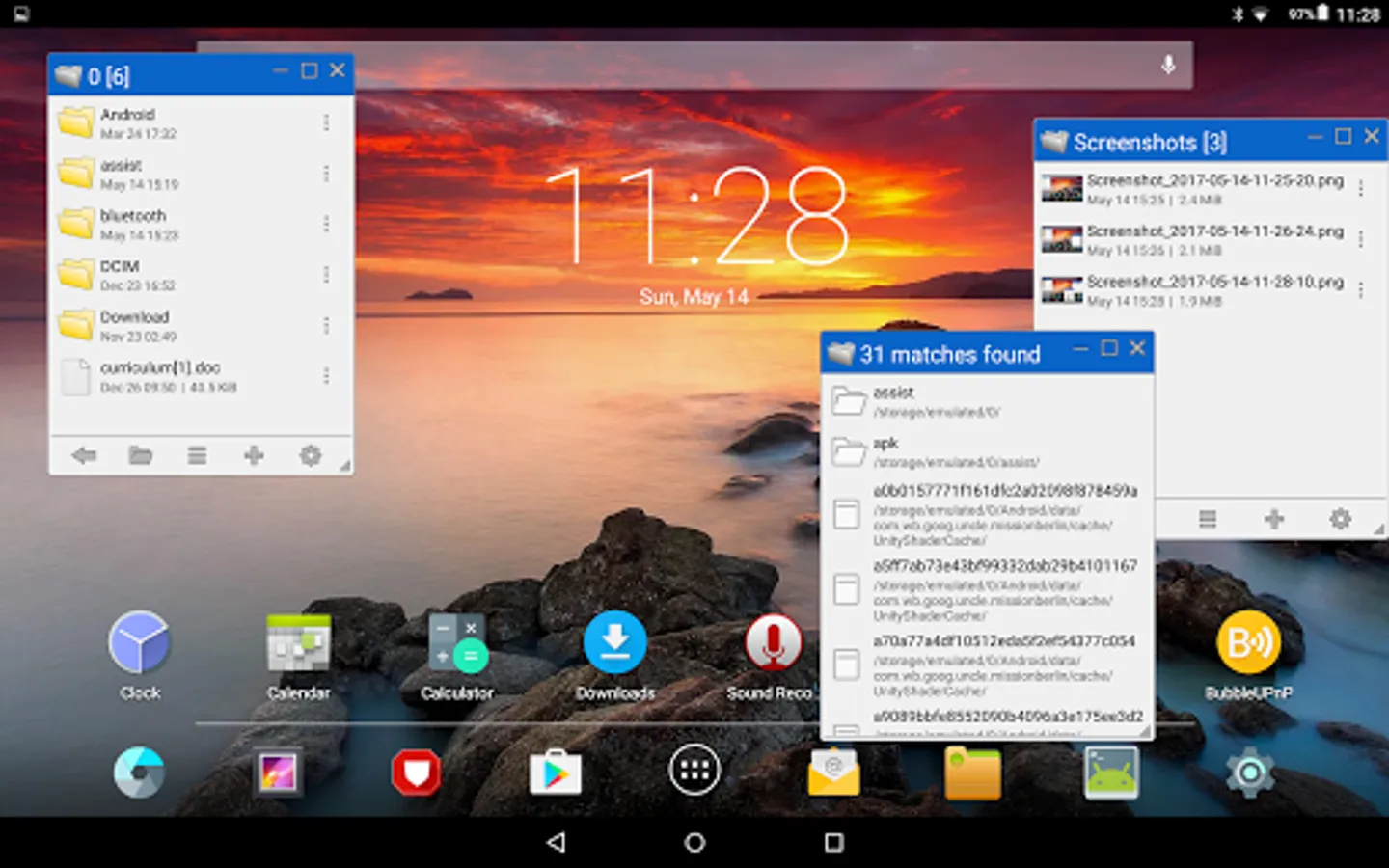Tap the 11:28 clock widget
The height and width of the screenshot is (868, 1389).
(696, 217)
